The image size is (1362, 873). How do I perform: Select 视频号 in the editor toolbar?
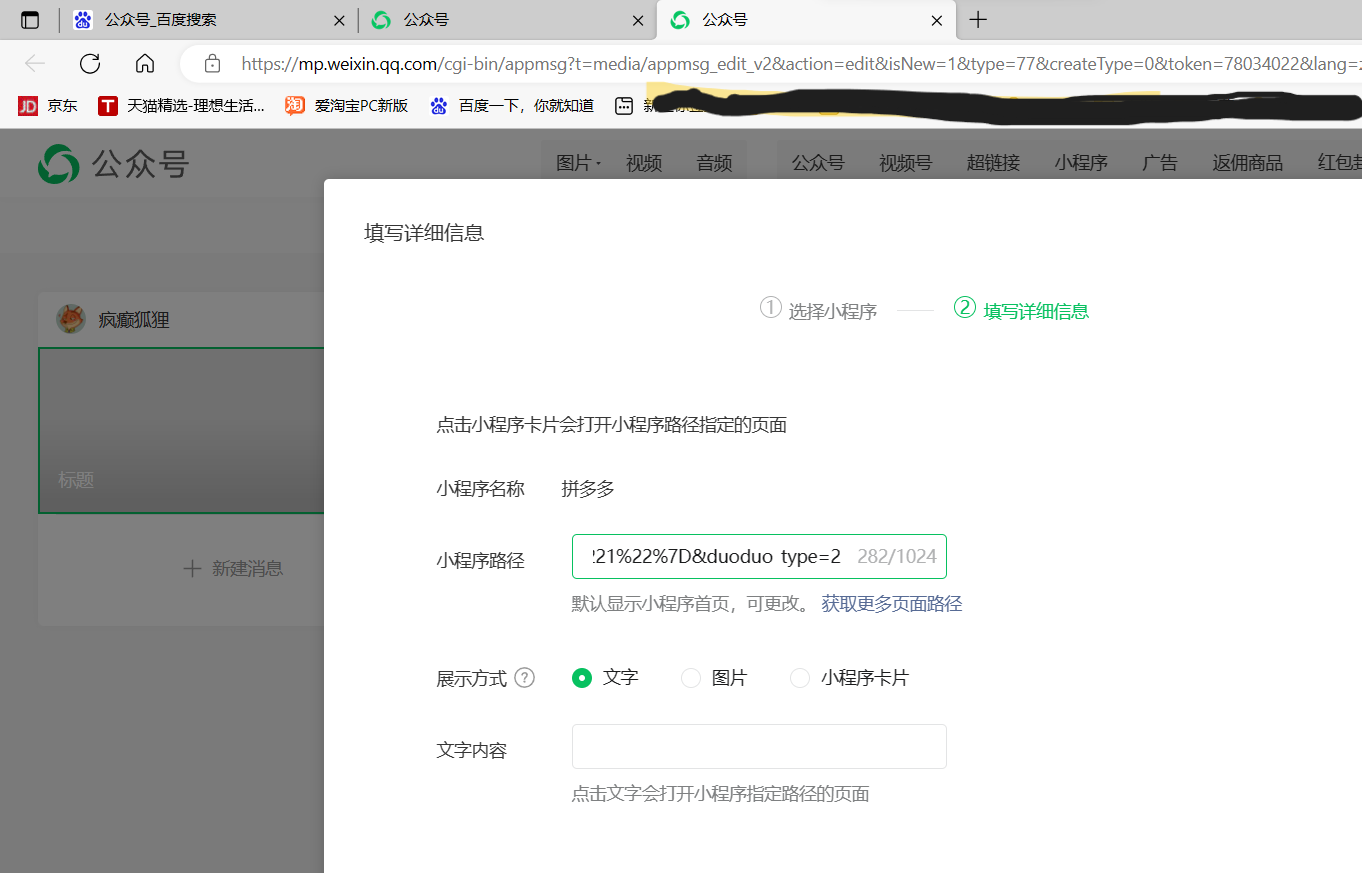click(905, 163)
